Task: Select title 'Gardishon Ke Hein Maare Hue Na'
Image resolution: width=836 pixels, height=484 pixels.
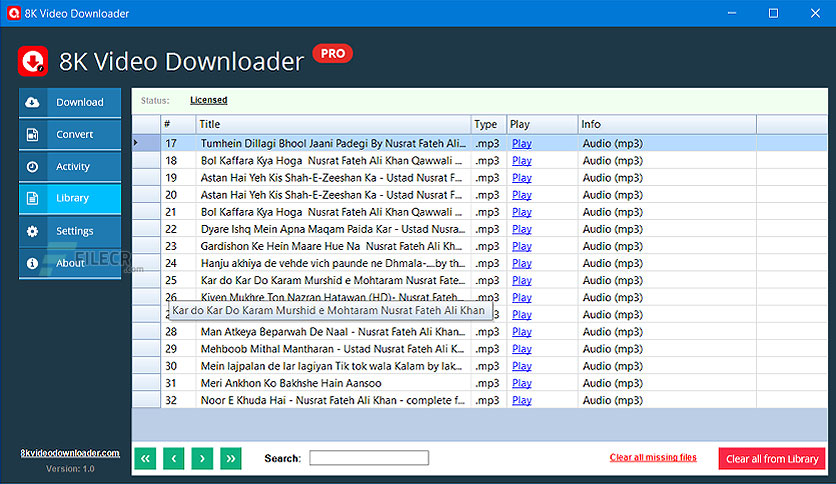Action: (x=332, y=246)
